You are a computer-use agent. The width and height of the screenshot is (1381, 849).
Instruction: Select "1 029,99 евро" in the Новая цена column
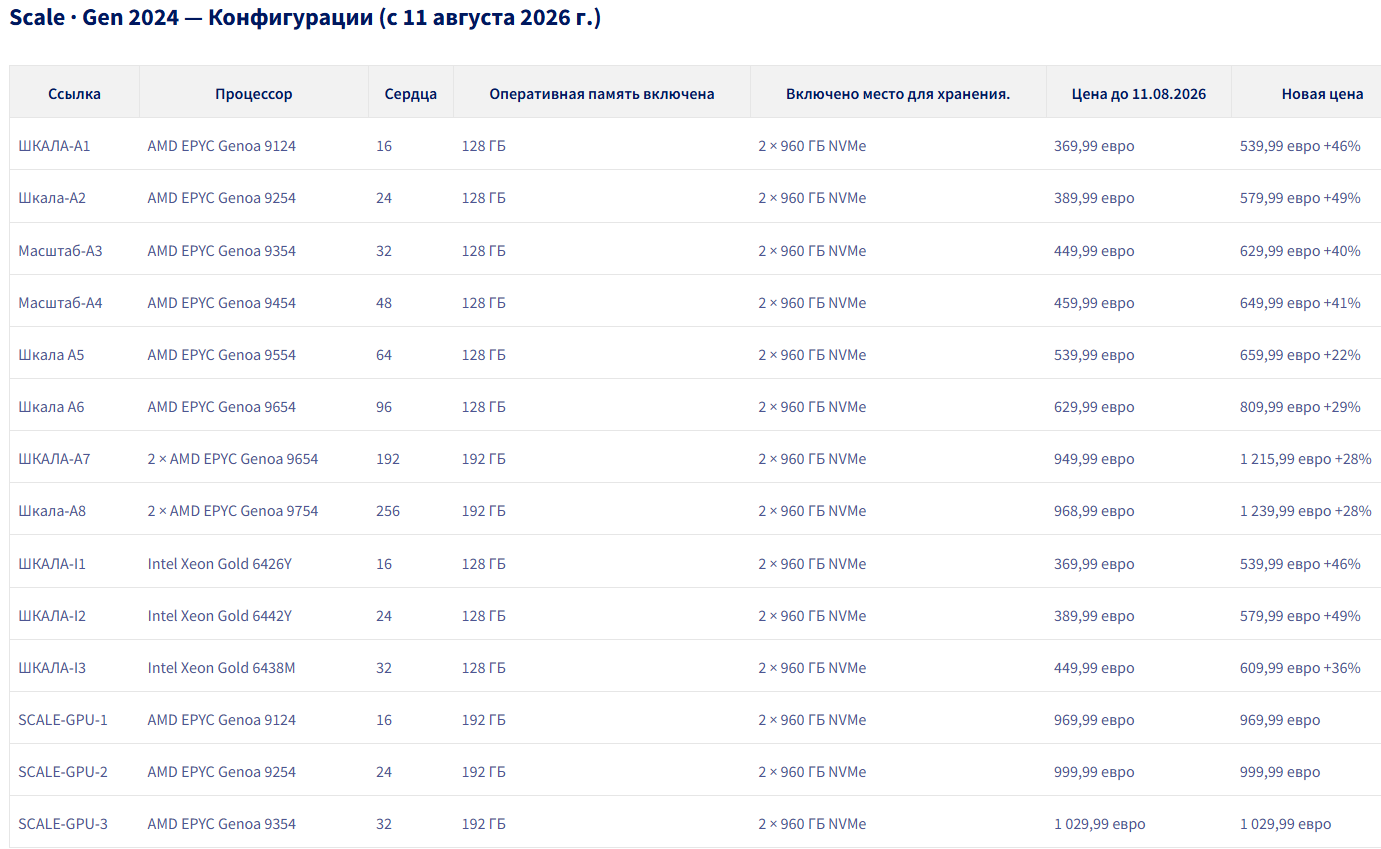(x=1286, y=824)
